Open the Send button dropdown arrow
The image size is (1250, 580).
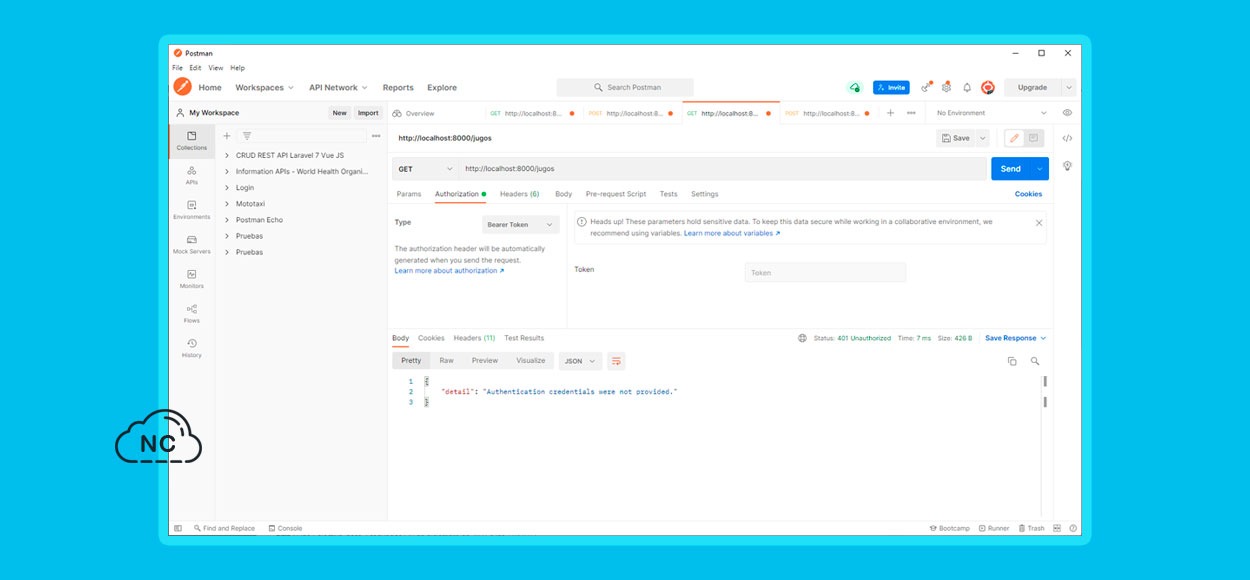tap(1040, 169)
